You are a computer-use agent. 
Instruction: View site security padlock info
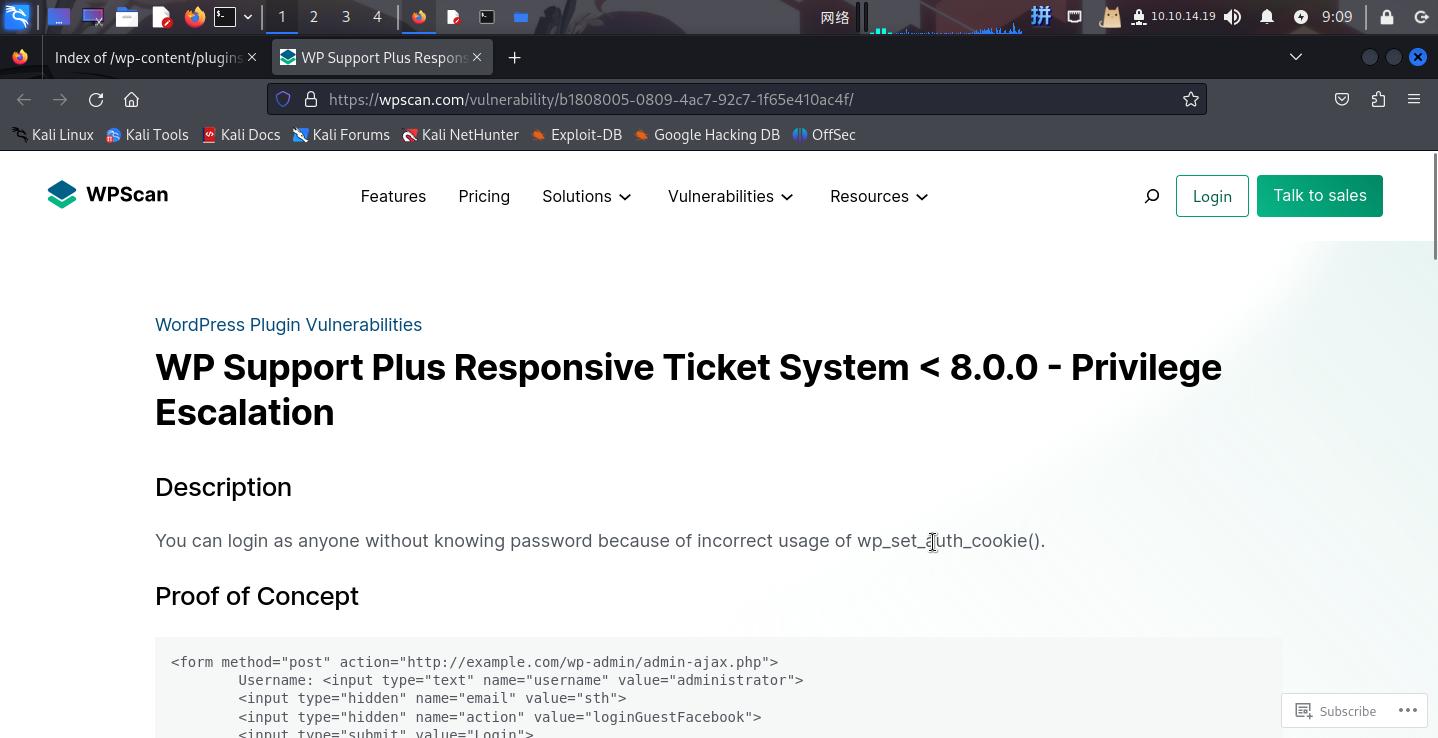point(311,99)
